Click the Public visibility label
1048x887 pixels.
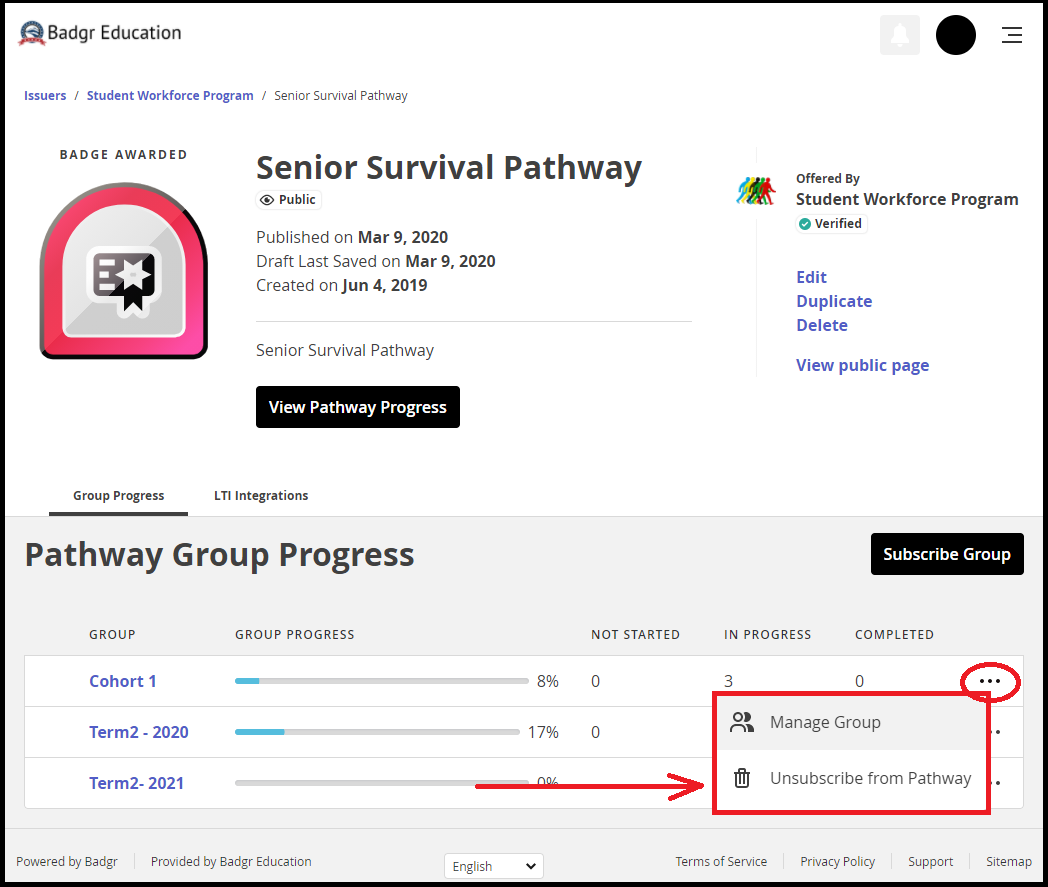289,200
